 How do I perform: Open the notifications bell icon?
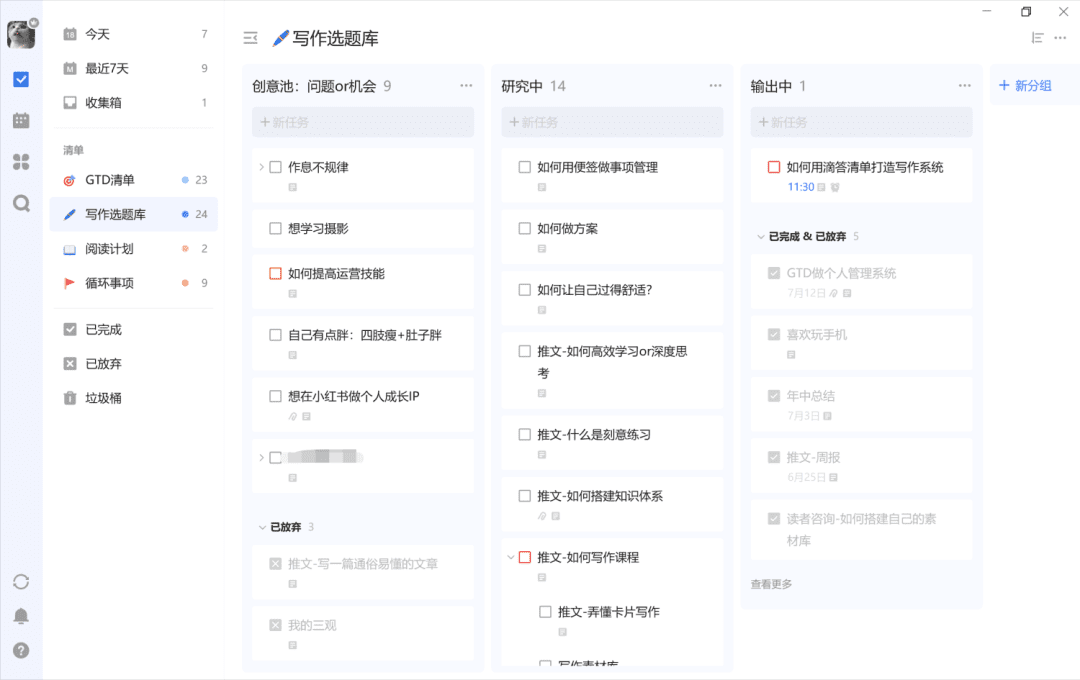click(x=21, y=616)
